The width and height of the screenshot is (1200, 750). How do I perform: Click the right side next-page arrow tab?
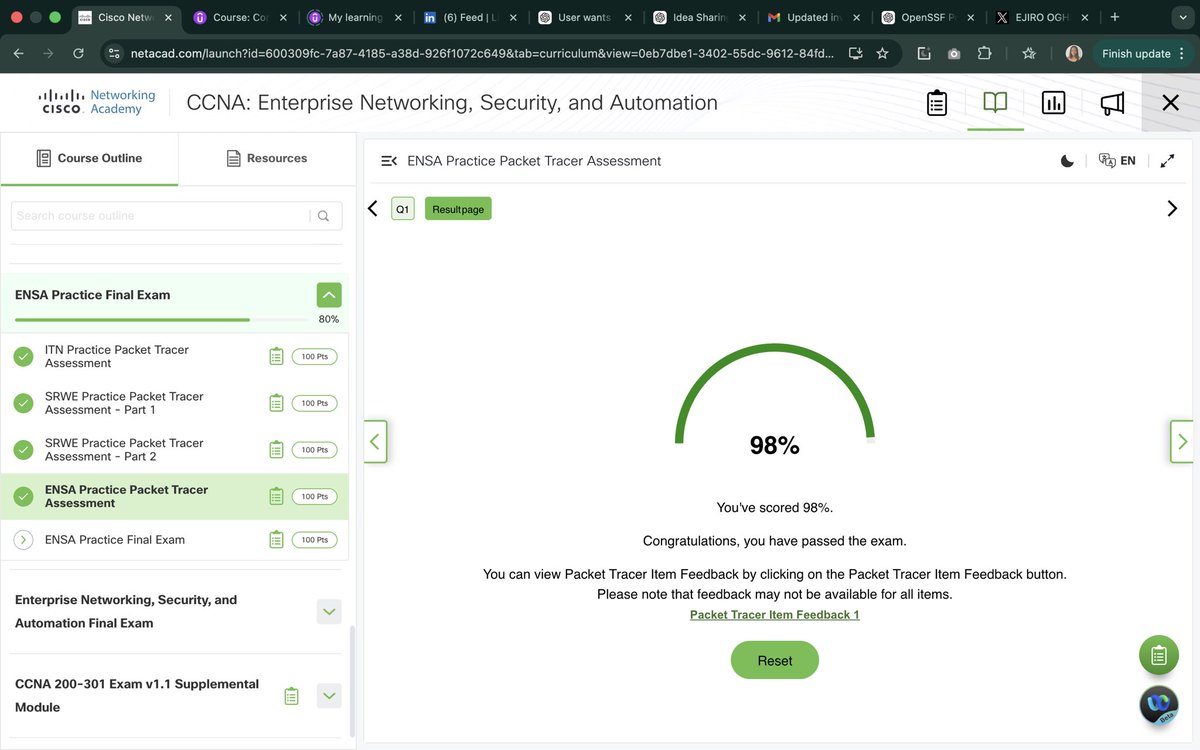point(1182,441)
